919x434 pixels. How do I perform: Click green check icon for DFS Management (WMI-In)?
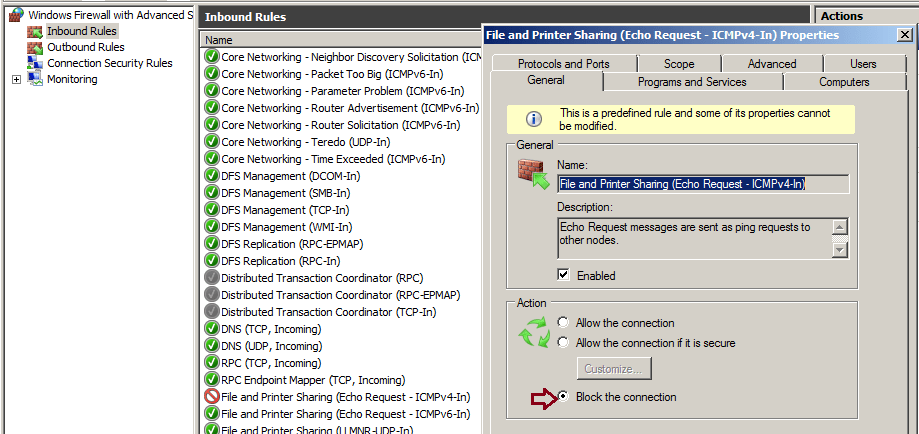[x=212, y=227]
